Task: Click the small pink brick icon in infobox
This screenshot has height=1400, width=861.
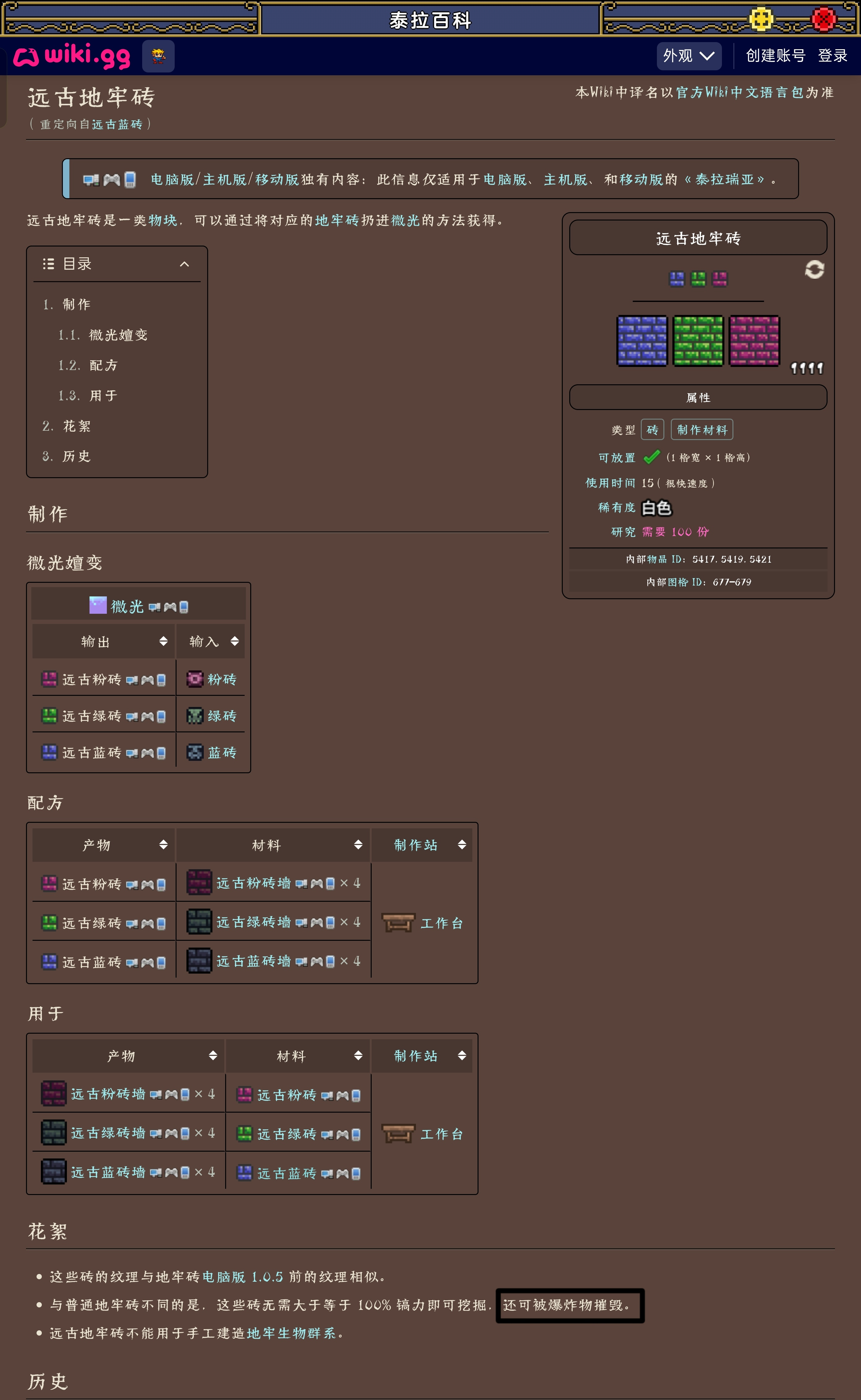Action: (x=720, y=279)
